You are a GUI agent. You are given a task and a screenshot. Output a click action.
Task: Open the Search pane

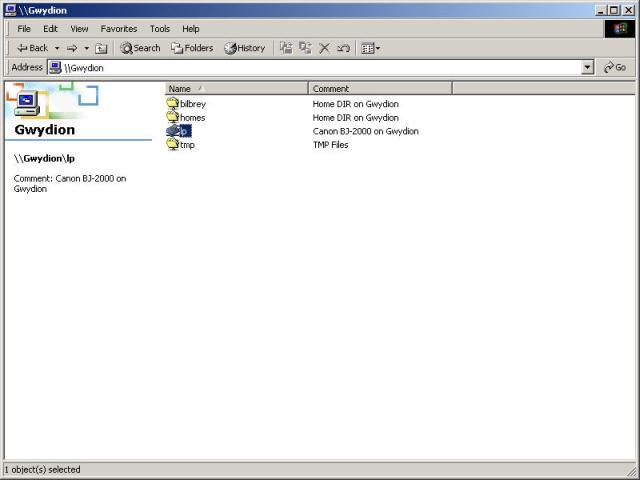coord(140,48)
